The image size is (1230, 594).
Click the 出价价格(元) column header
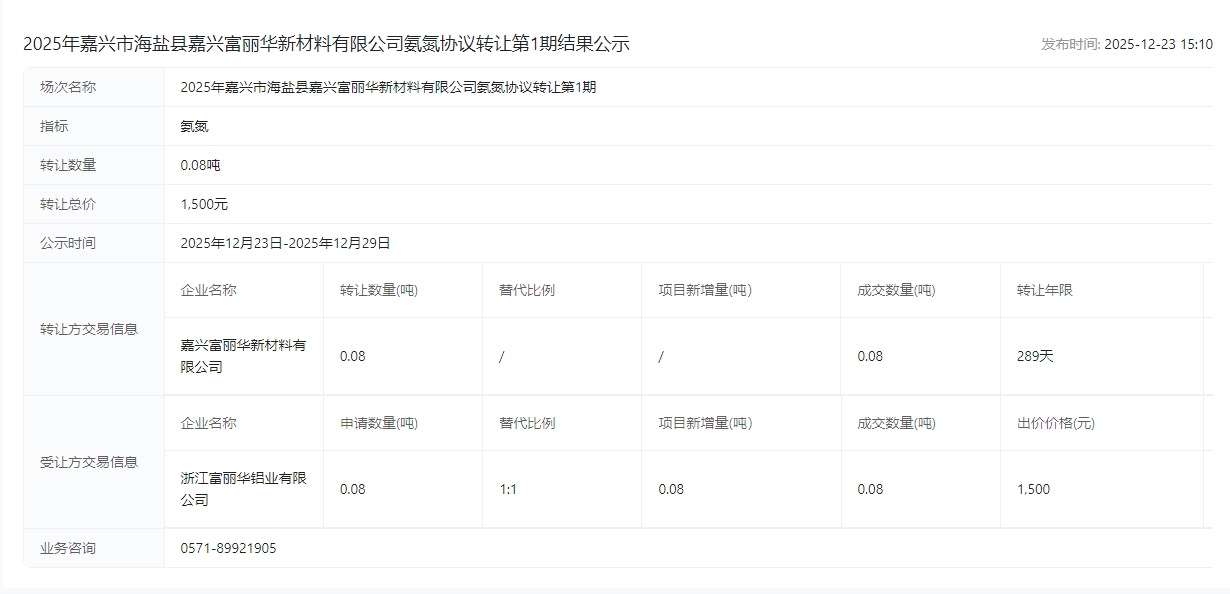pos(1055,423)
